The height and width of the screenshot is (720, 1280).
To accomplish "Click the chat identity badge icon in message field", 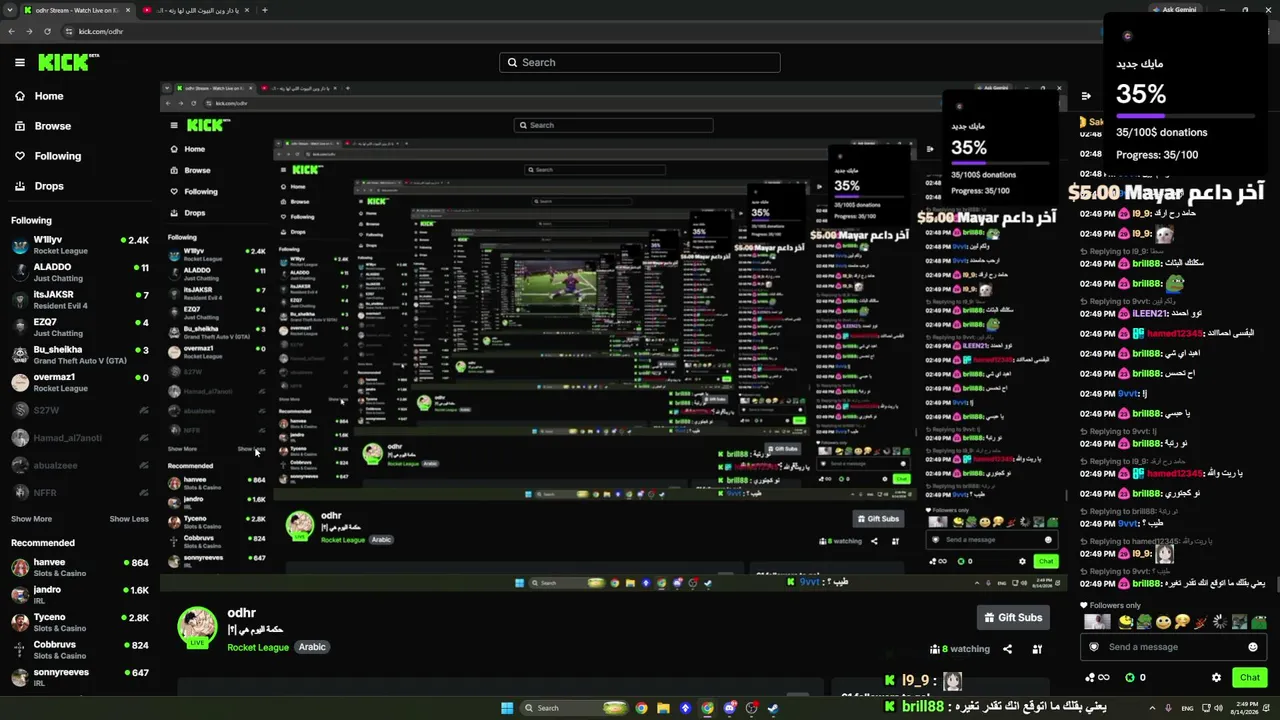I will (x=1093, y=647).
